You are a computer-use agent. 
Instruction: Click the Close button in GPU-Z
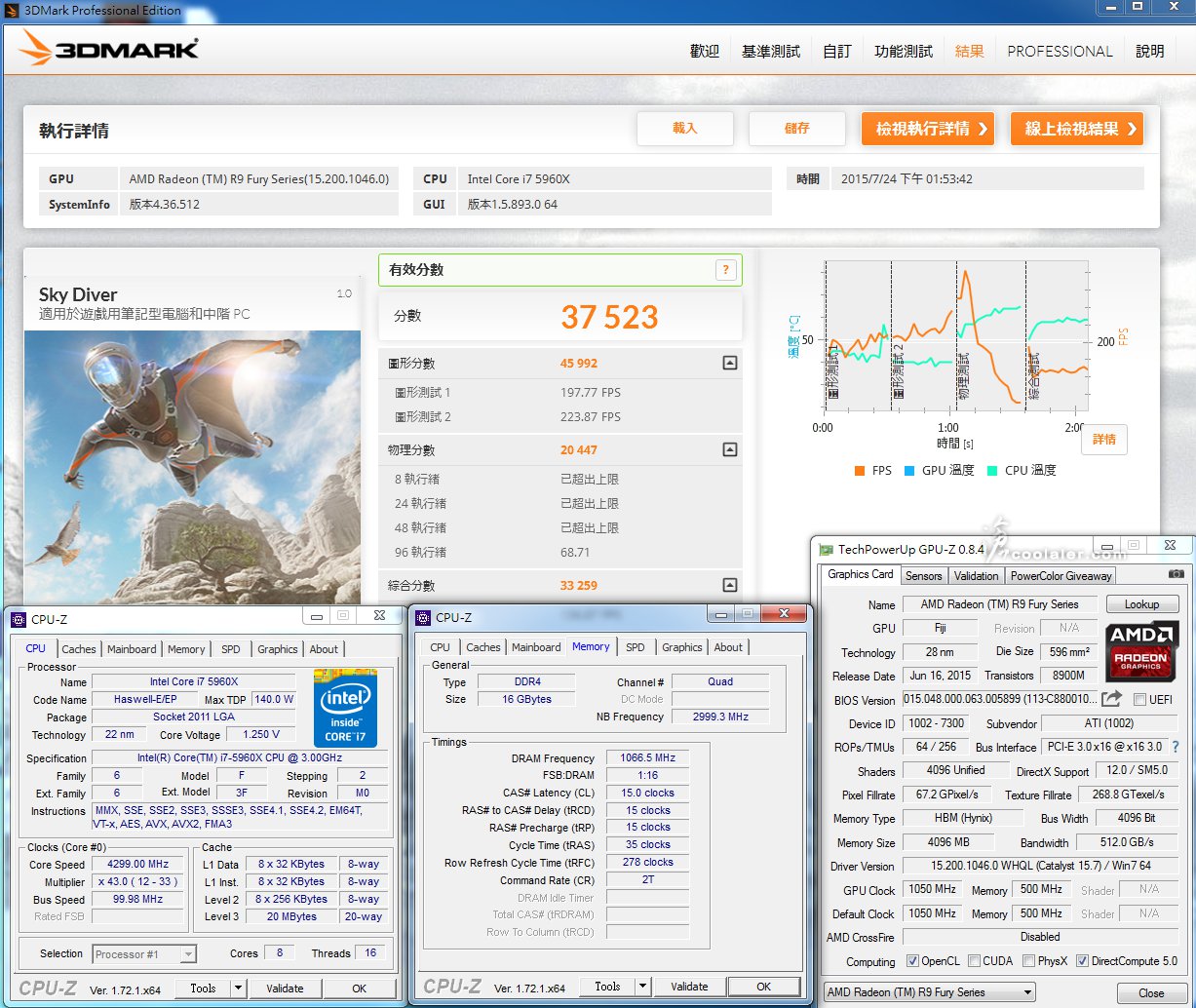[1151, 993]
